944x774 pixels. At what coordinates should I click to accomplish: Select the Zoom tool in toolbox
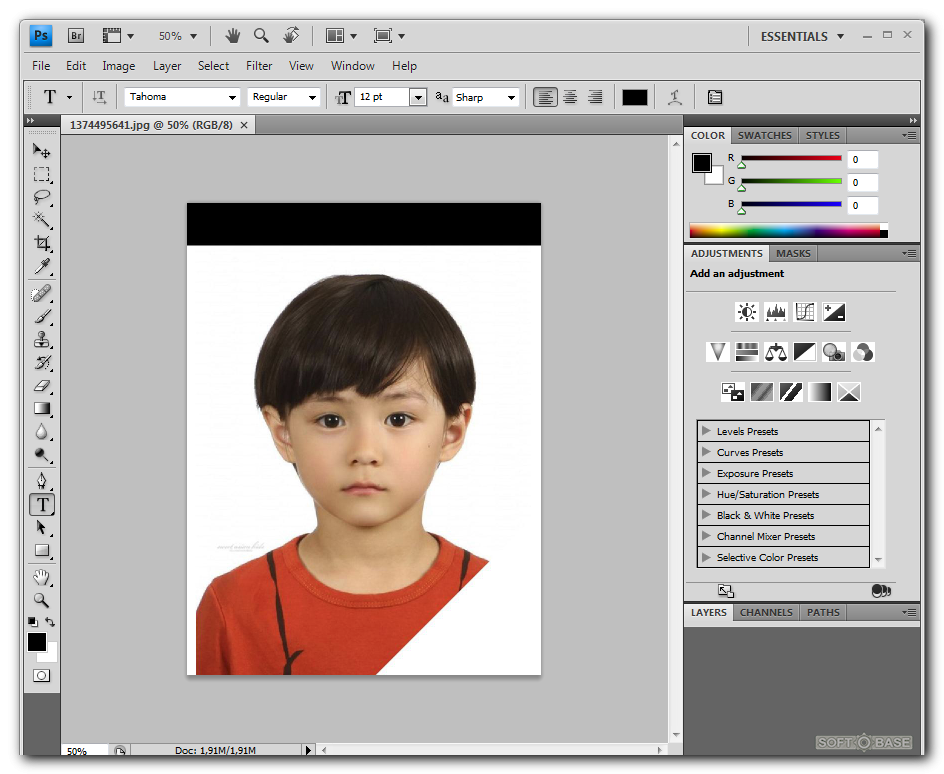point(42,600)
